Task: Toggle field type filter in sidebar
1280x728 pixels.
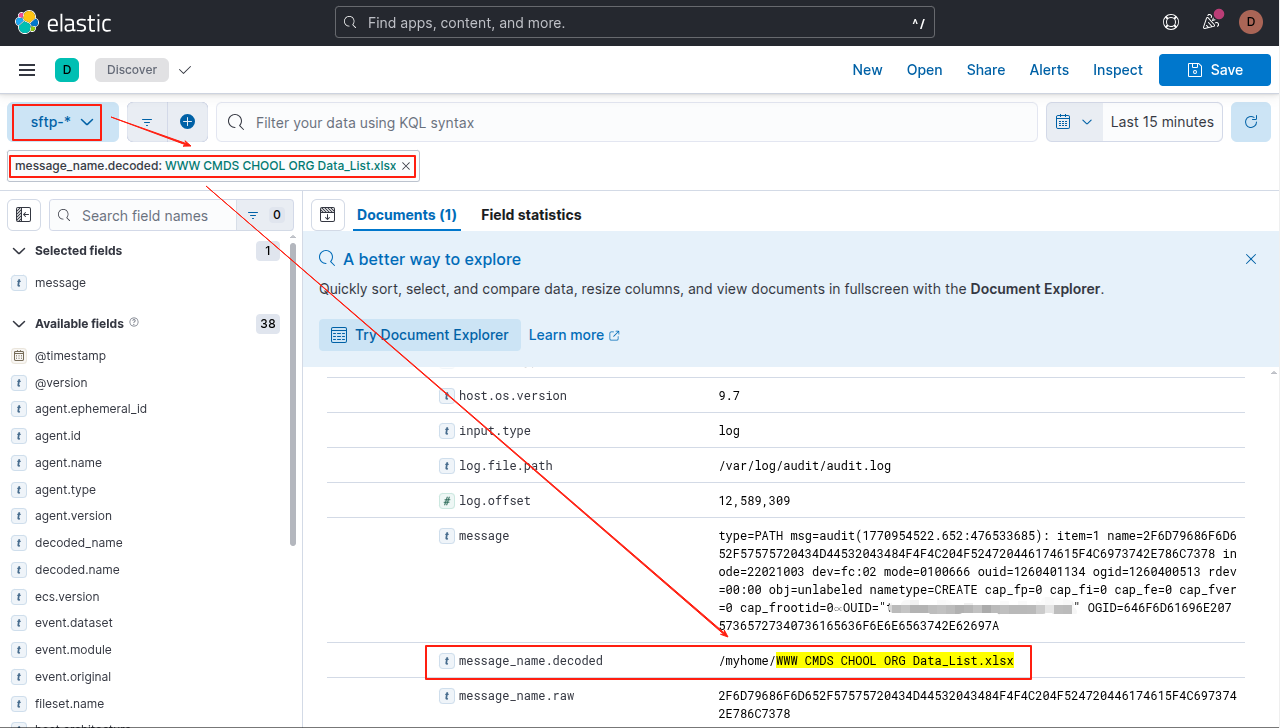Action: (265, 215)
